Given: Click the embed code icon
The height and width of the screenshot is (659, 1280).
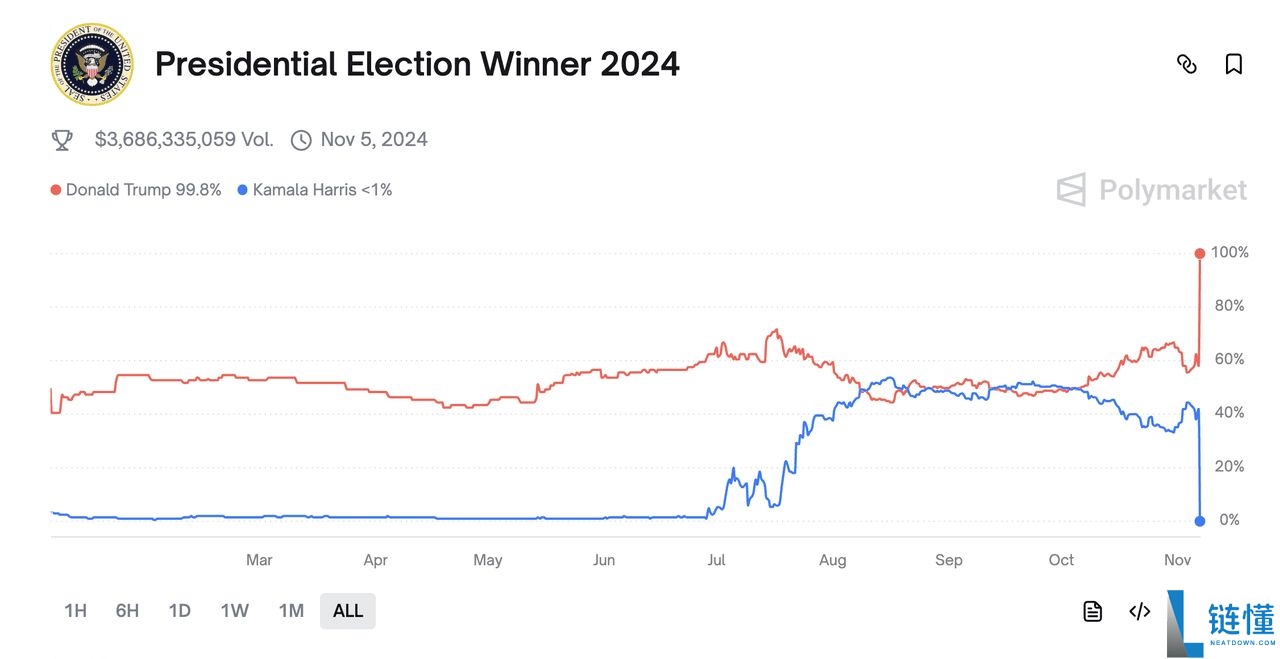Looking at the screenshot, I should pos(1139,611).
